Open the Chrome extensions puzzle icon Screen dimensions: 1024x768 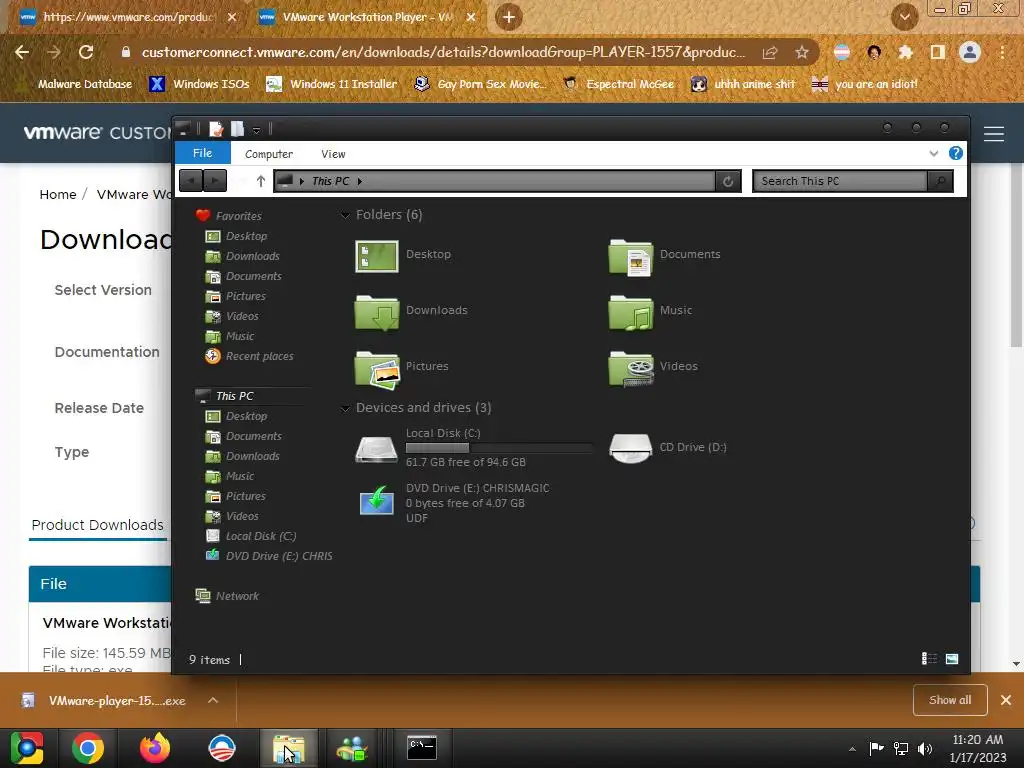point(906,52)
